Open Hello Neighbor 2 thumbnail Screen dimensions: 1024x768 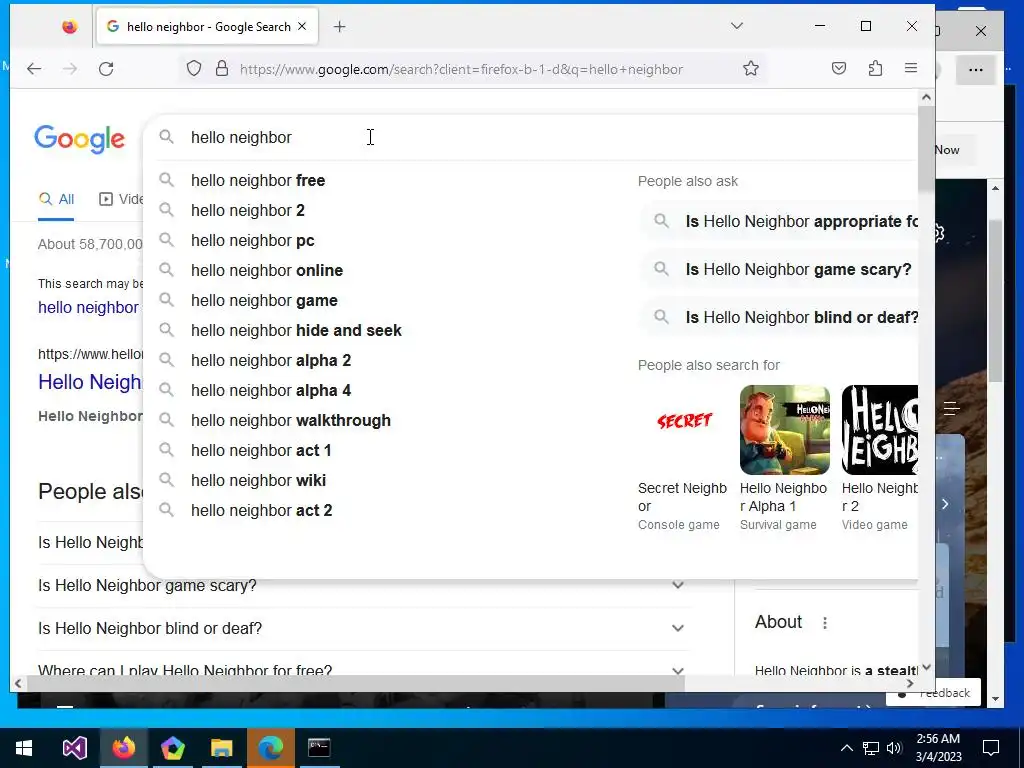(x=880, y=430)
